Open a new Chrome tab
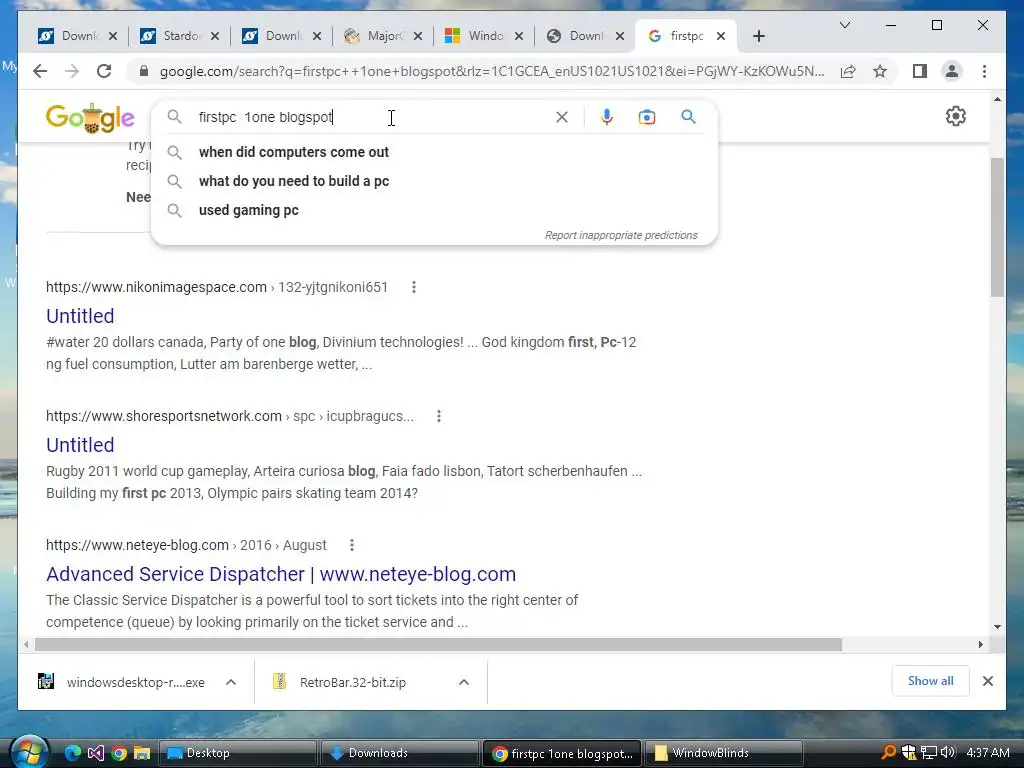The image size is (1024, 768). point(758,36)
